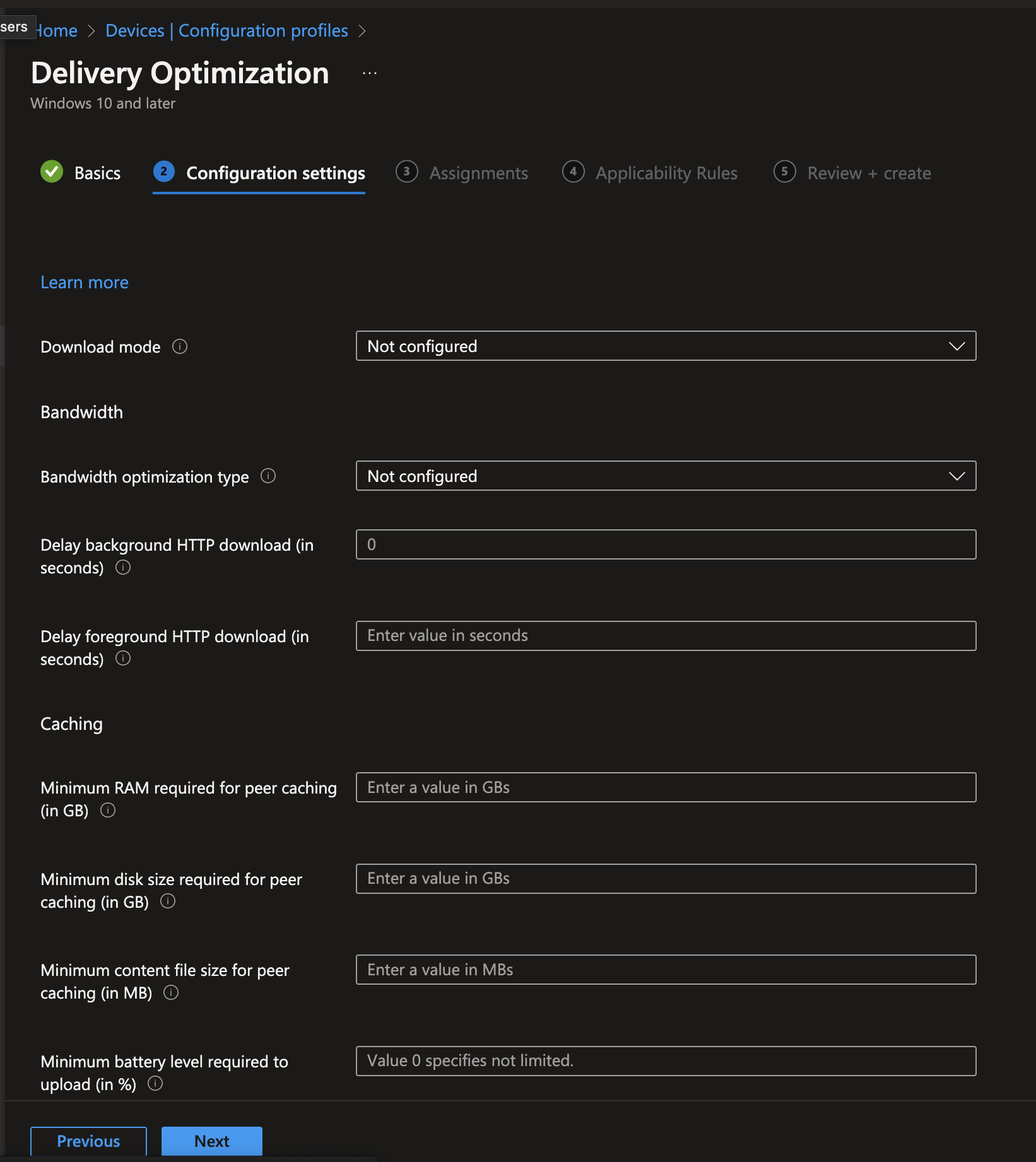Switch to the Basics step
Viewport: 1036px width, 1162px height.
[x=98, y=173]
